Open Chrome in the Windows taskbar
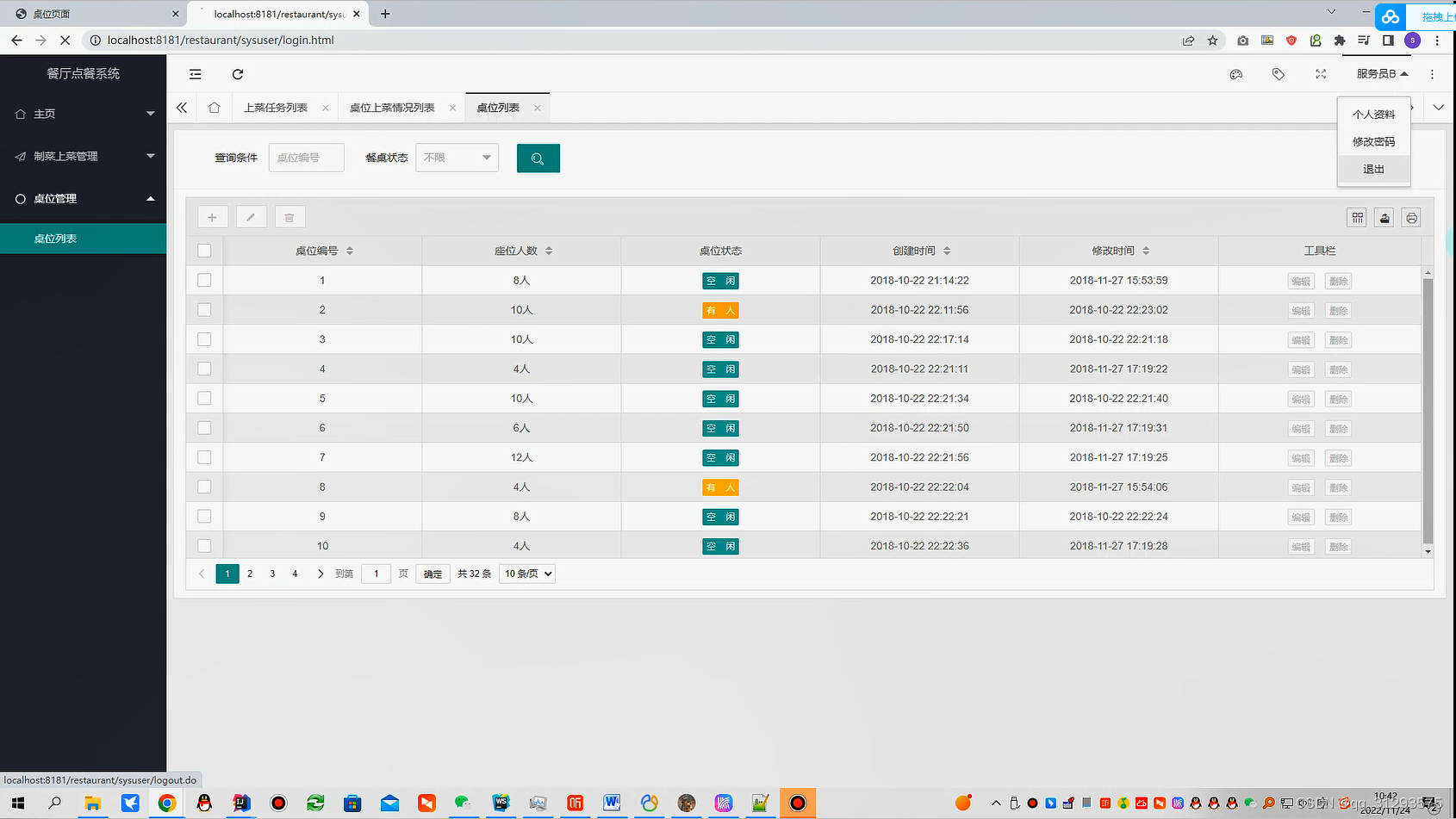The width and height of the screenshot is (1456, 819). [x=167, y=803]
